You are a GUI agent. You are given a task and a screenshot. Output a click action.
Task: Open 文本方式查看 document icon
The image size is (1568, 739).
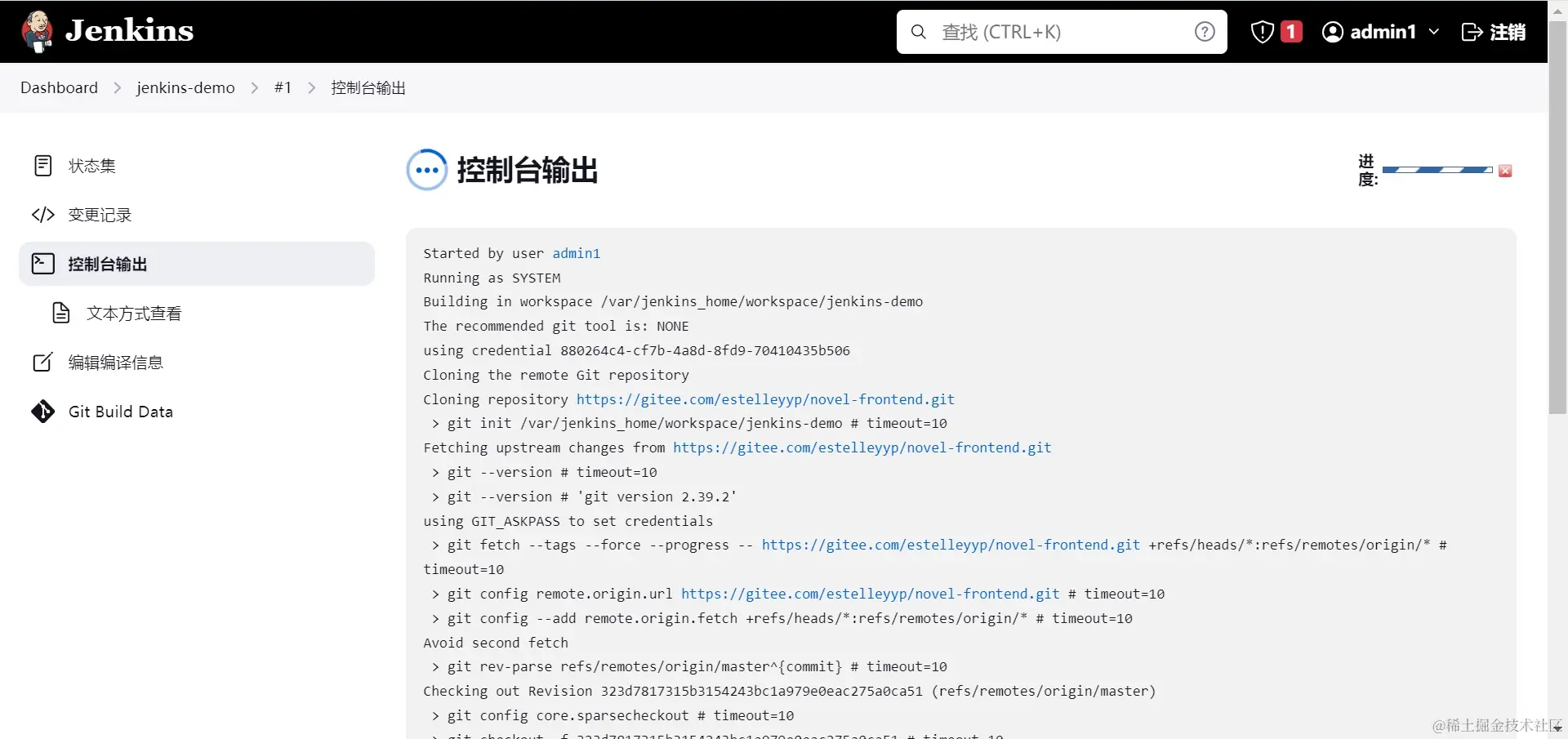point(60,313)
